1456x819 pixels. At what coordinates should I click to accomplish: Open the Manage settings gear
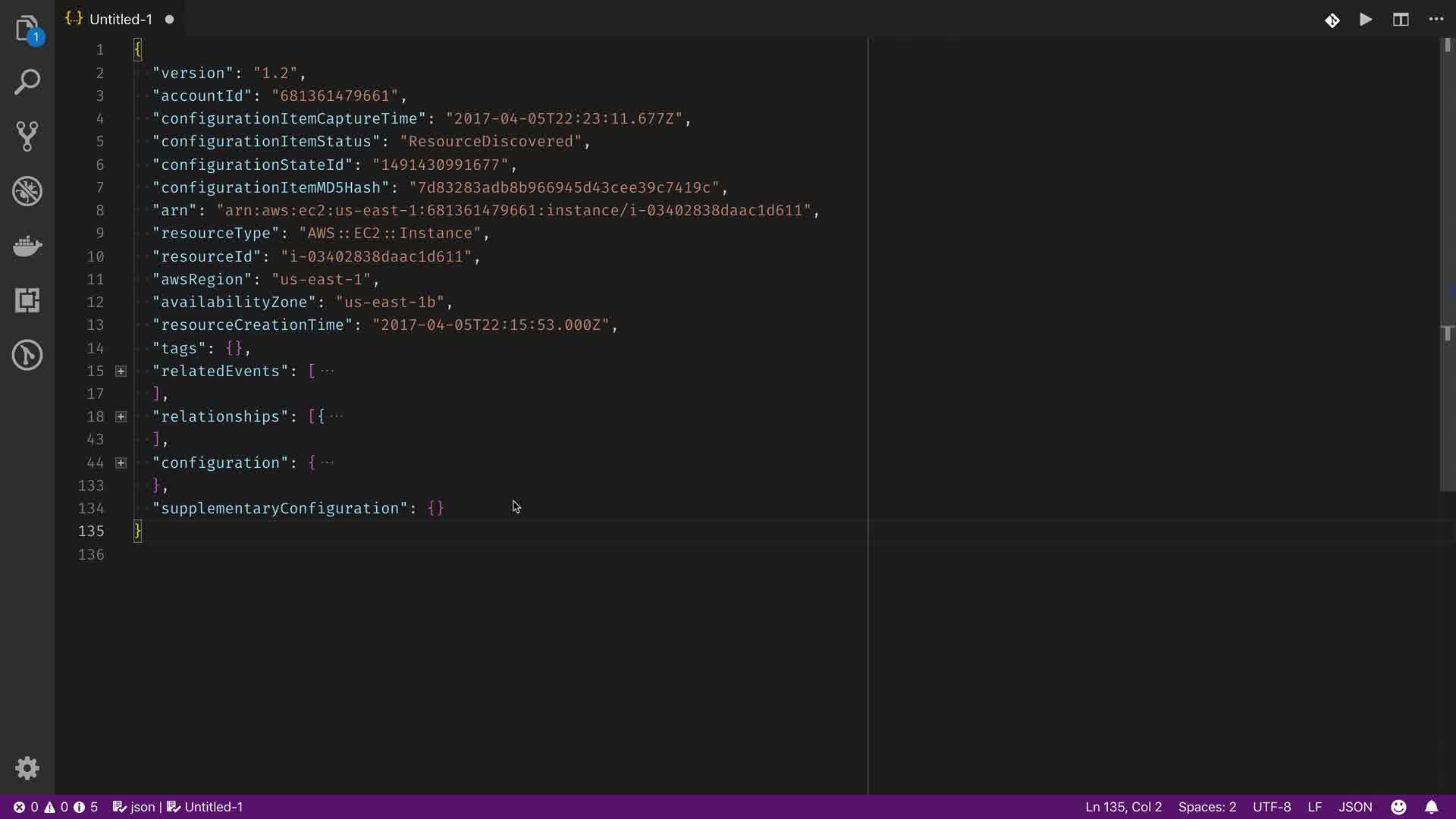pos(27,768)
